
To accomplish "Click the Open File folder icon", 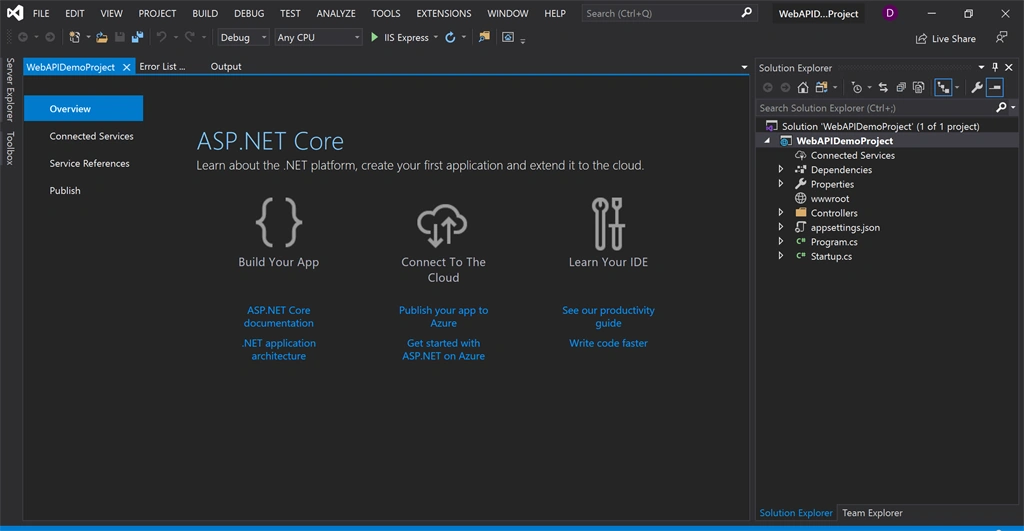I will coord(101,37).
